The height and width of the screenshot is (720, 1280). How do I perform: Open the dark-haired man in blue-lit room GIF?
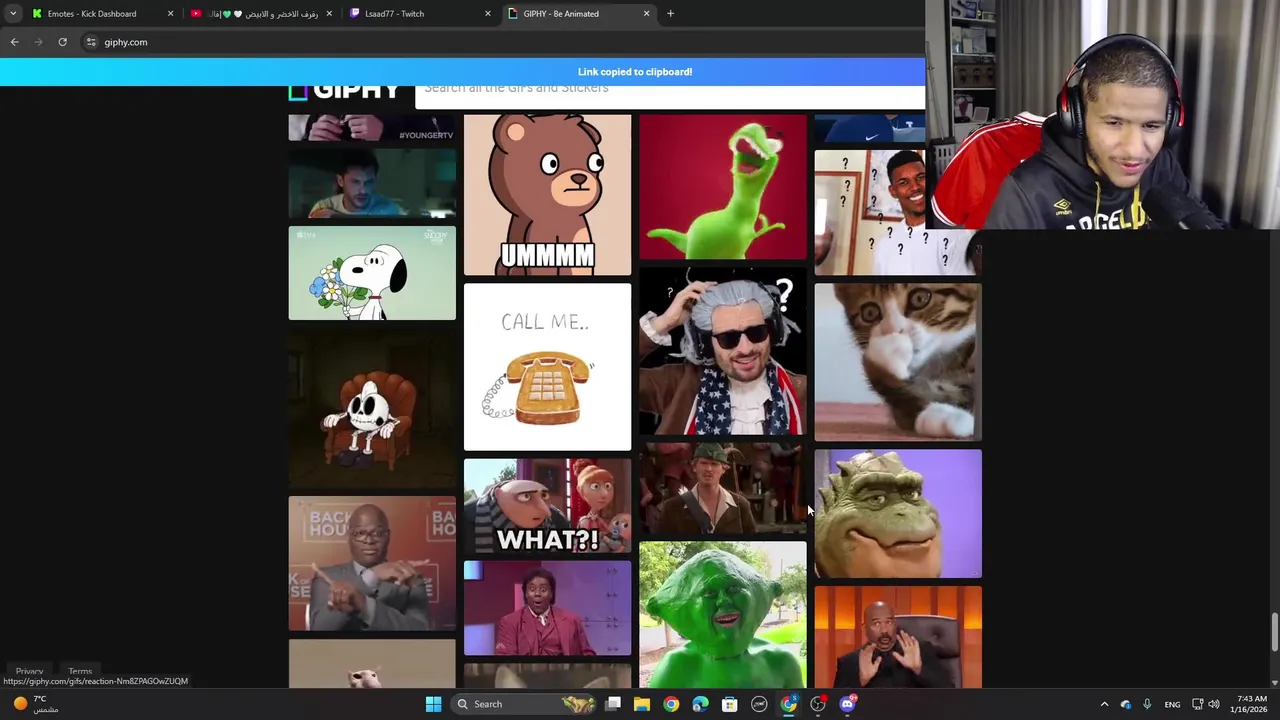click(372, 183)
